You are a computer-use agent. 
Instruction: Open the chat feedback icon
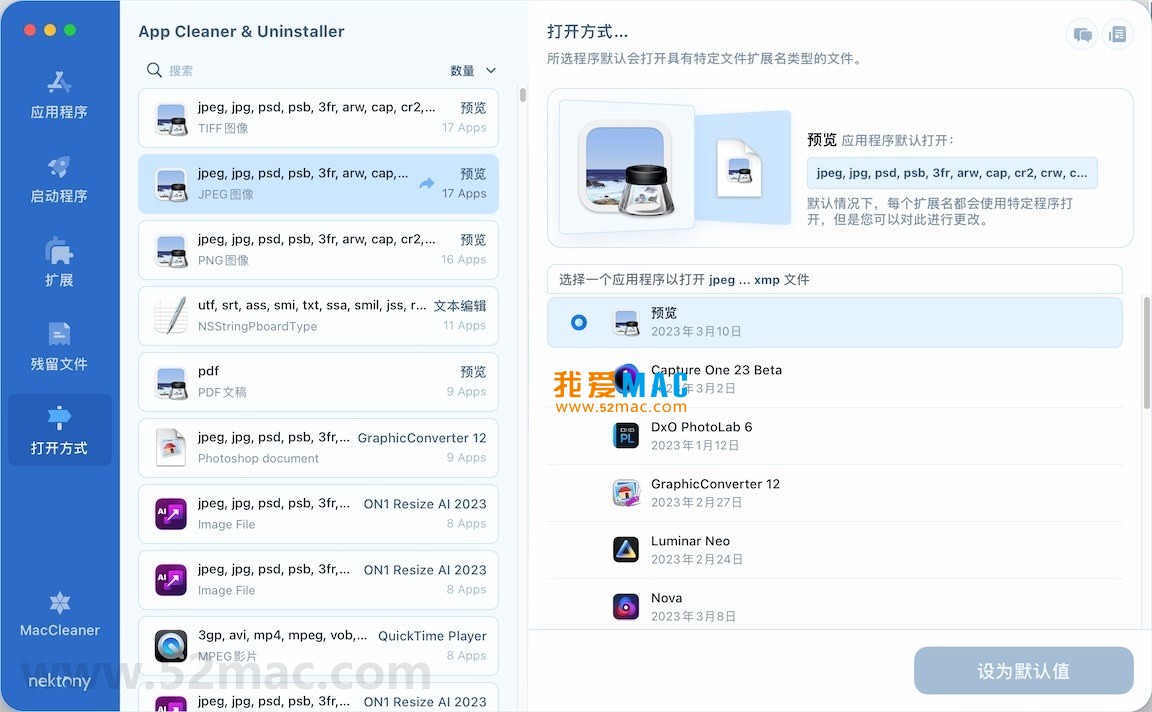click(1082, 35)
